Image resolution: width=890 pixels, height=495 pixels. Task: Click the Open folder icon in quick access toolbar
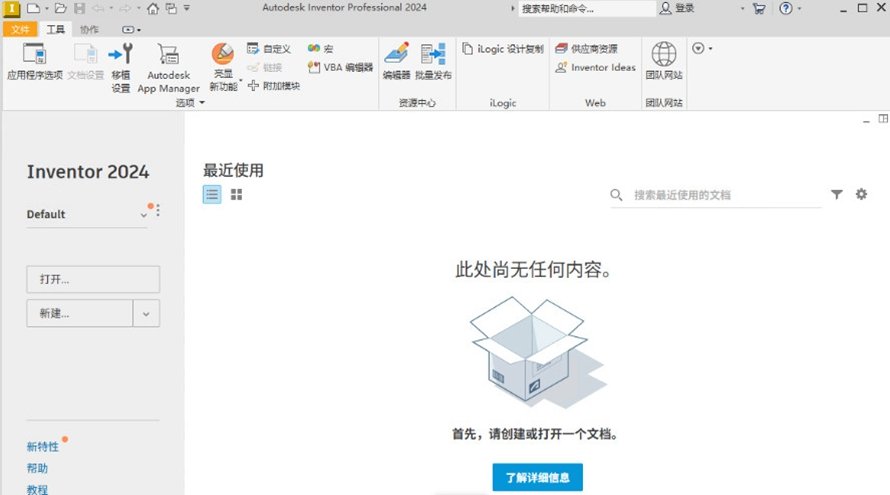(x=61, y=9)
